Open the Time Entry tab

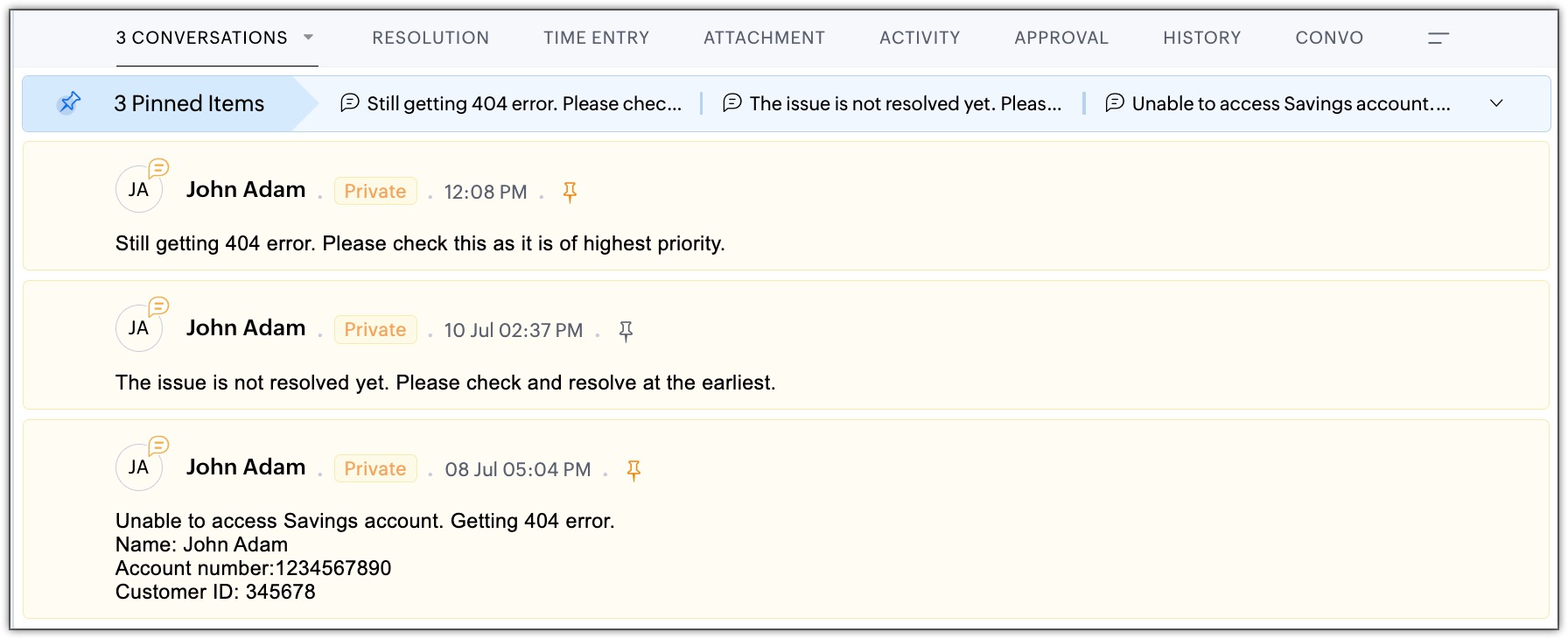click(x=596, y=38)
